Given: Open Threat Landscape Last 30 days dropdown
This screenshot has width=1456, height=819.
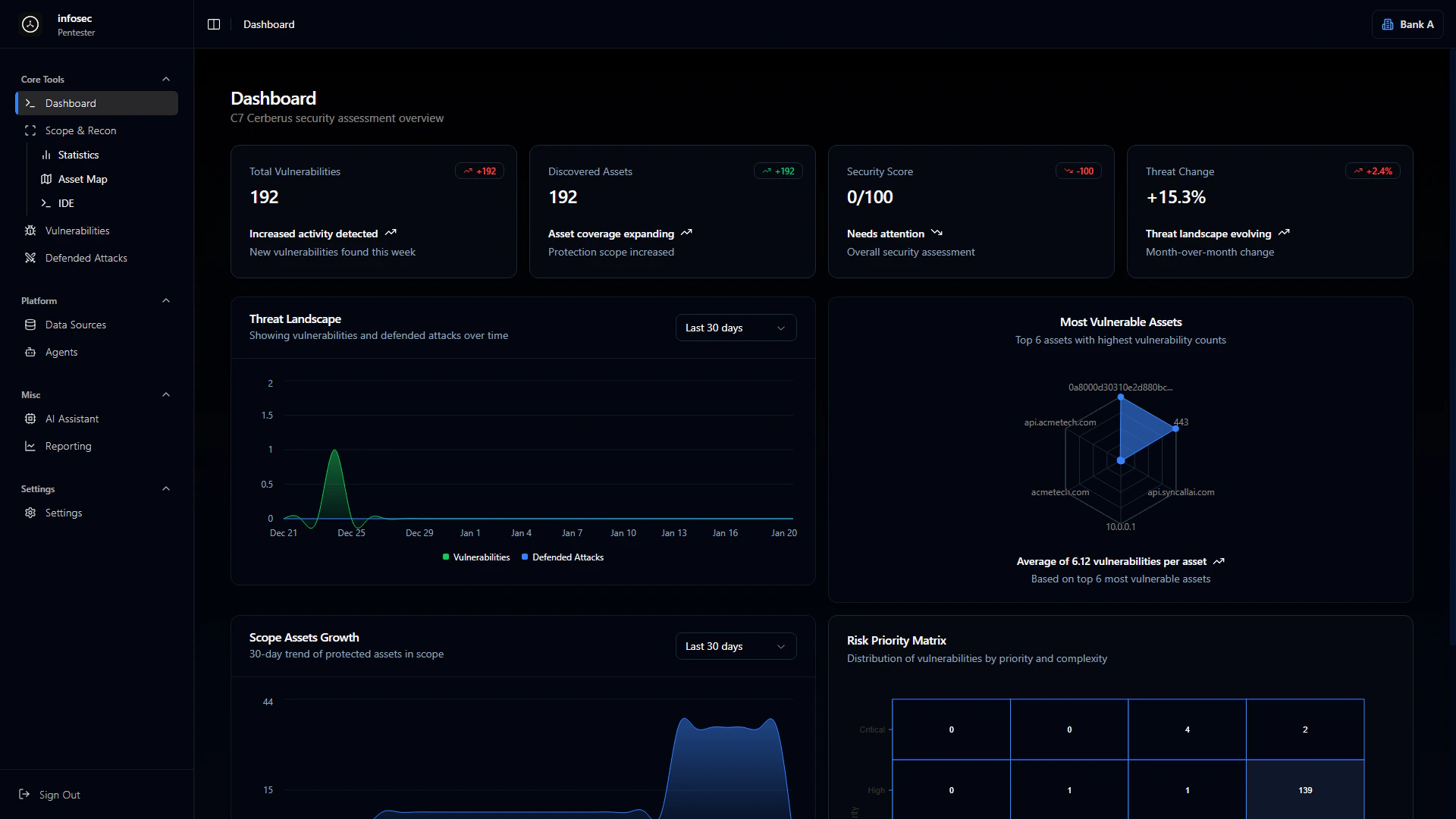Looking at the screenshot, I should click(736, 328).
